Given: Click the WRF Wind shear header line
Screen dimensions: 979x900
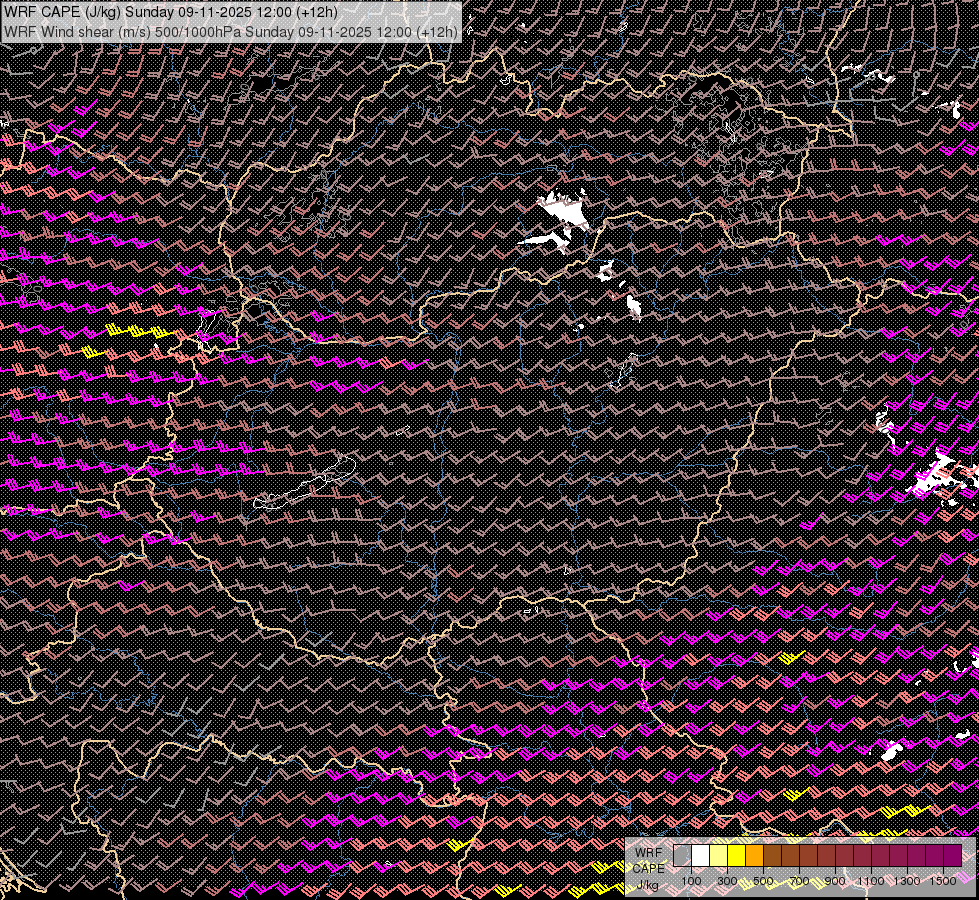Looking at the screenshot, I should tap(231, 31).
